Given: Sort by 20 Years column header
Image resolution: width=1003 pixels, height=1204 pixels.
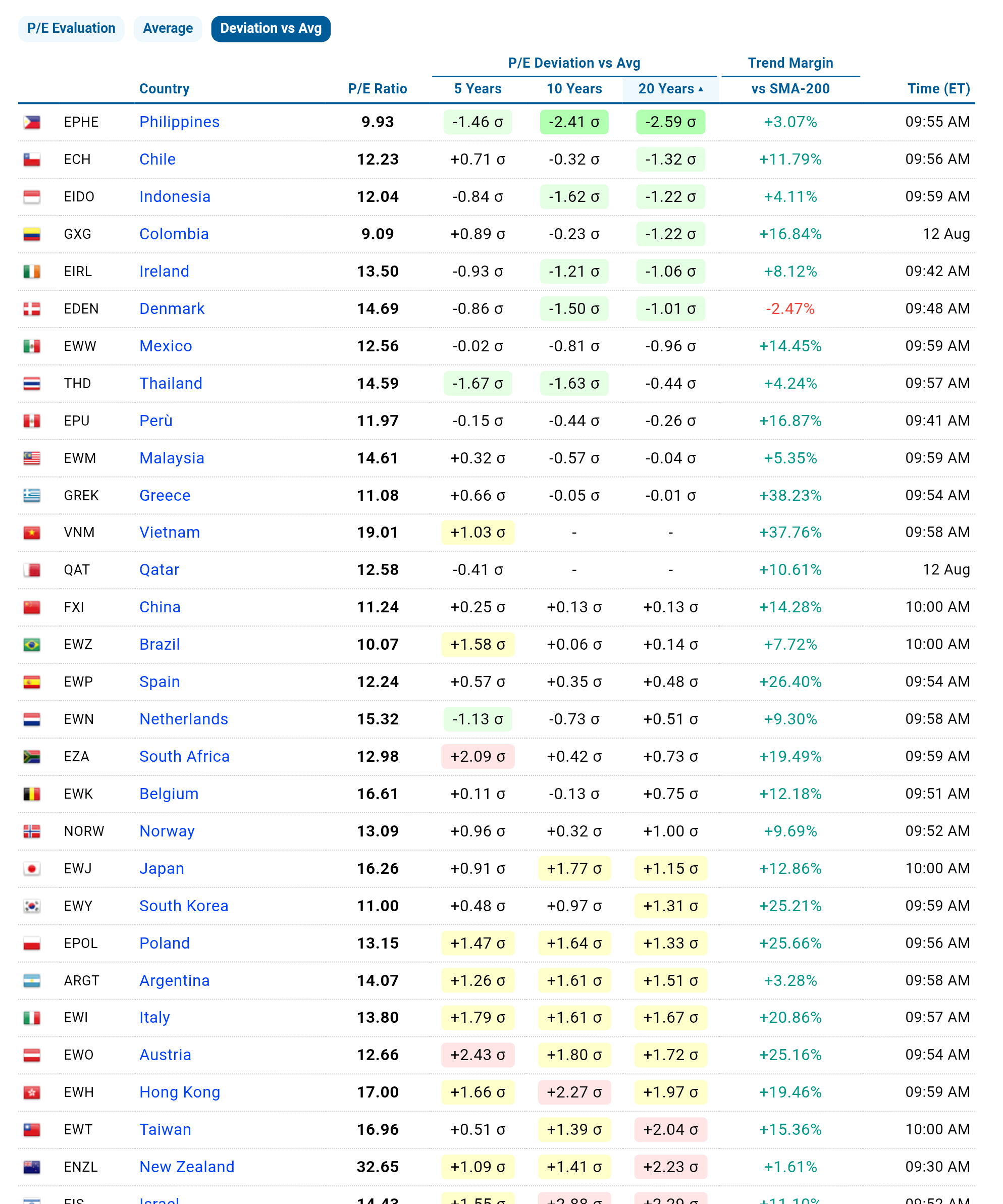Looking at the screenshot, I should tap(670, 89).
